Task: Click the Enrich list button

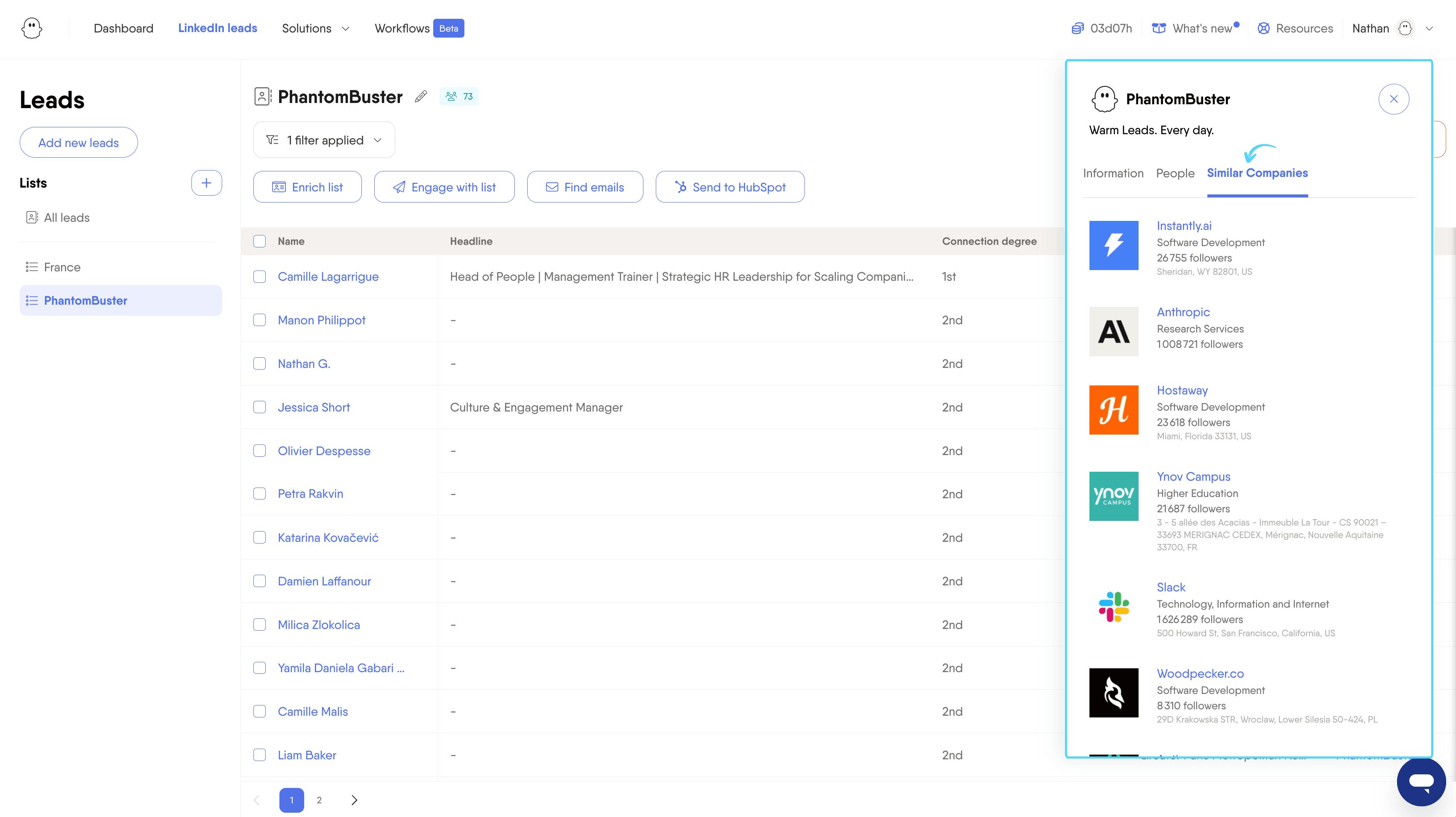Action: coord(308,187)
